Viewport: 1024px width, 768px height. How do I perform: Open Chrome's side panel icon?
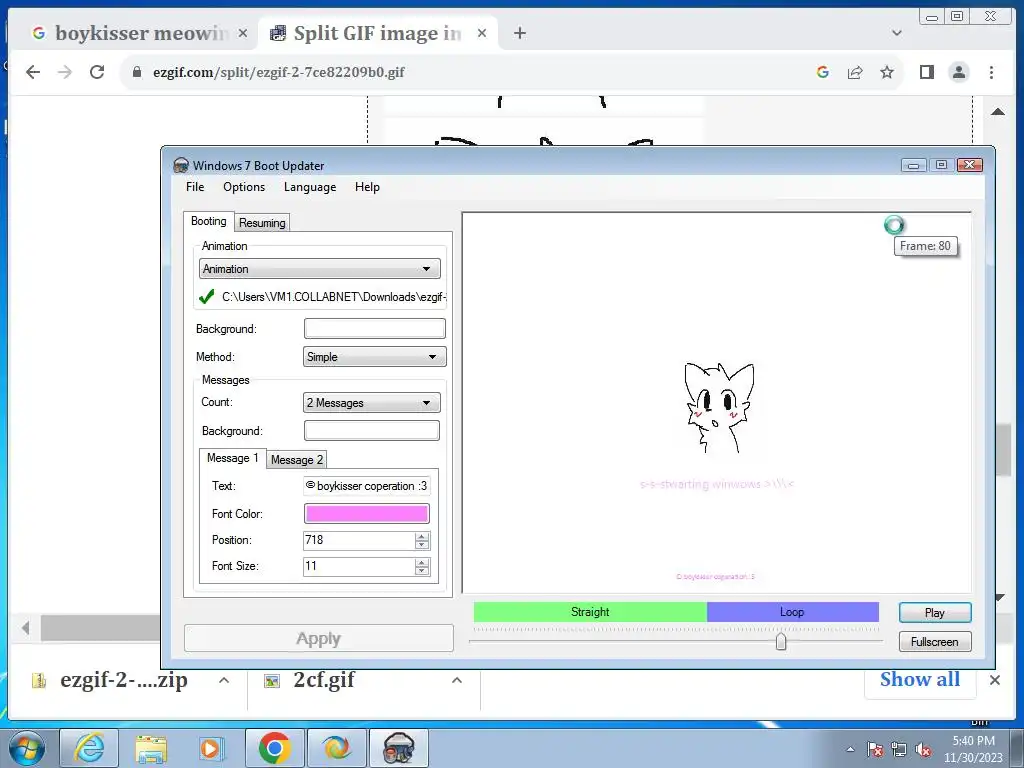(927, 72)
